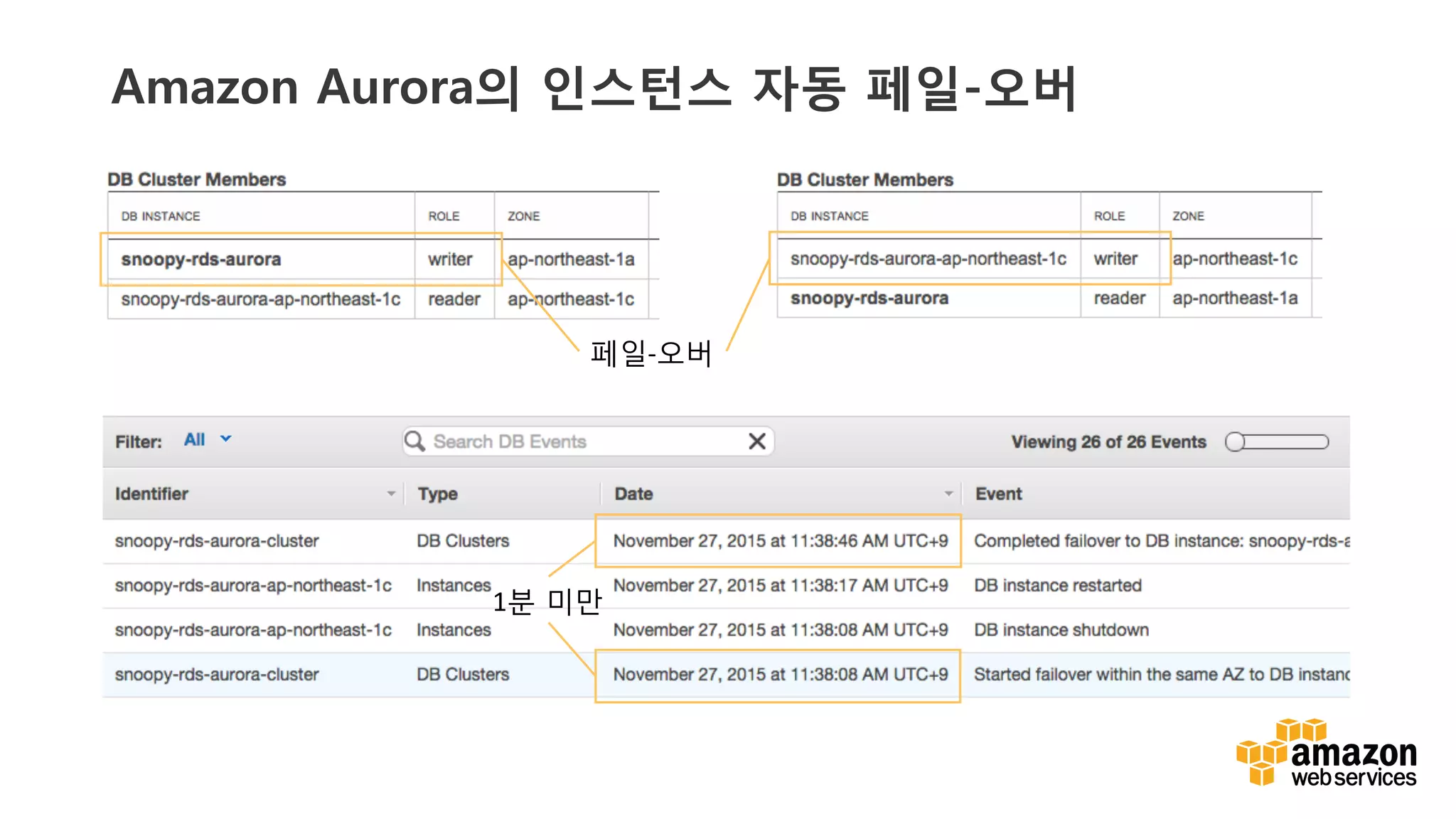1456x819 pixels.
Task: Select the 11:38:46 AM failover completed row
Action: point(726,541)
